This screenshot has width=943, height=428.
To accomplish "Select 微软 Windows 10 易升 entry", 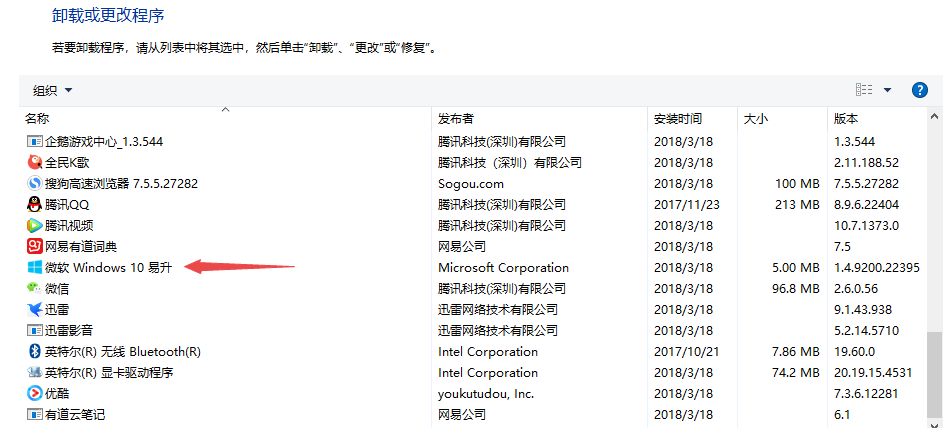I will (108, 268).
